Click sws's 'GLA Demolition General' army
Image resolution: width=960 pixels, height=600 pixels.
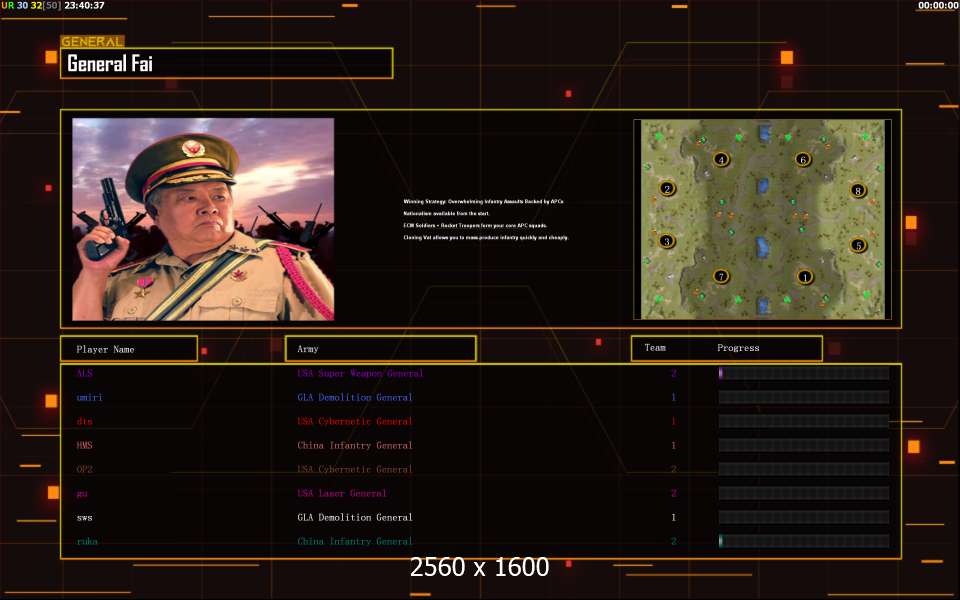[x=354, y=517]
